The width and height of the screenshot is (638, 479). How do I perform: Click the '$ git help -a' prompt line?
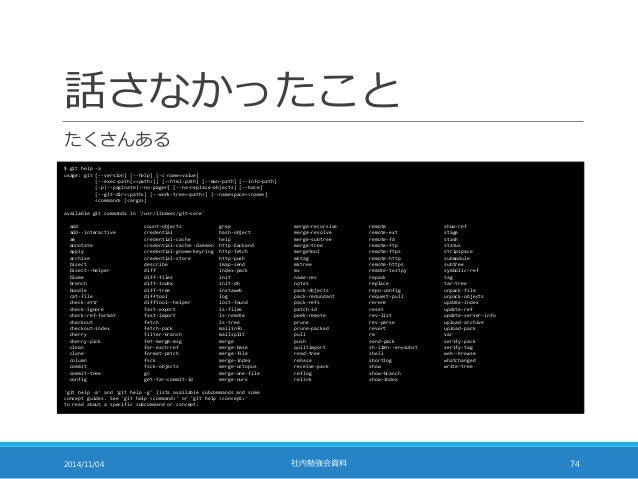(x=82, y=168)
